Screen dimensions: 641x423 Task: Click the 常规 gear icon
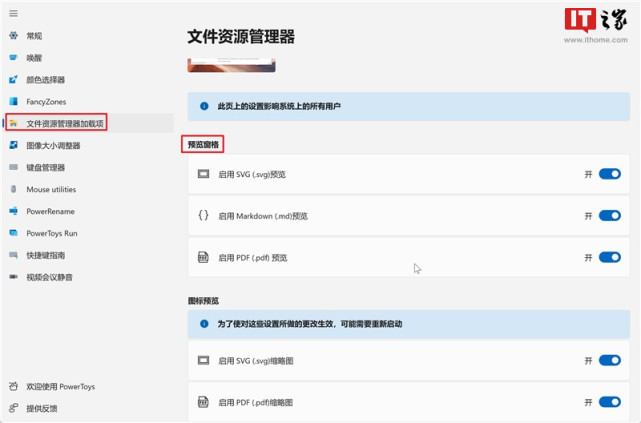[13, 36]
